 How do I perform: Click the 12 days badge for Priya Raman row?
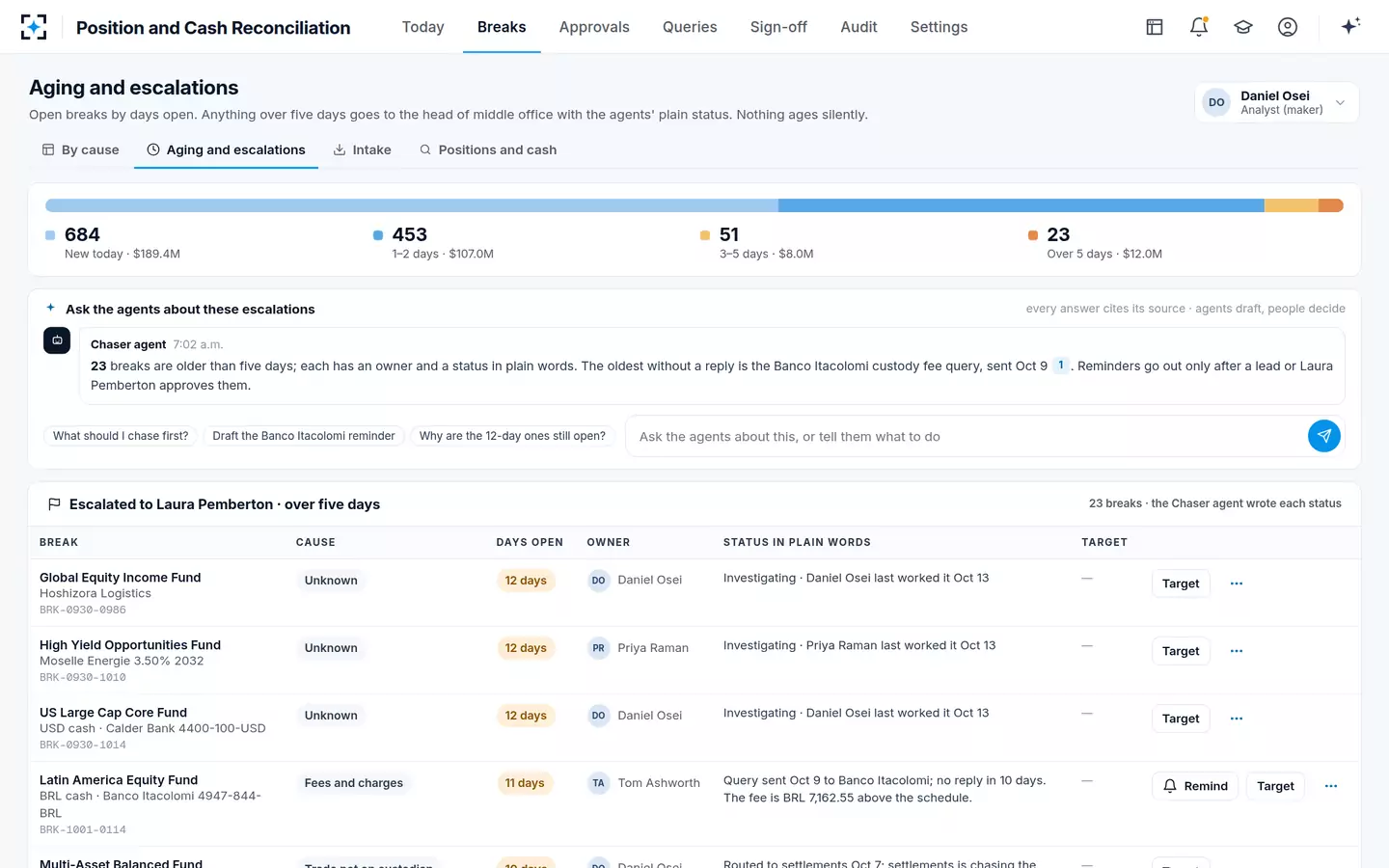point(526,648)
